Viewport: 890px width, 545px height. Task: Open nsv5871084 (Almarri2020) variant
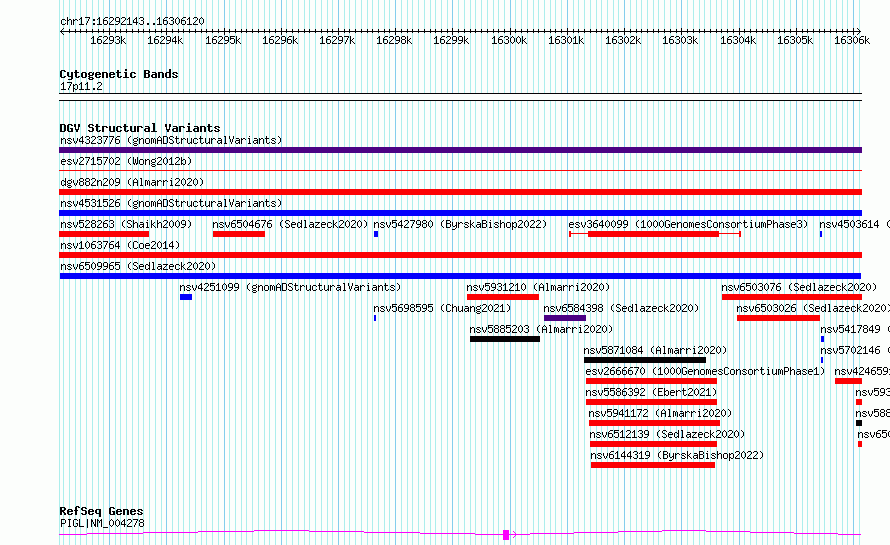pyautogui.click(x=655, y=350)
